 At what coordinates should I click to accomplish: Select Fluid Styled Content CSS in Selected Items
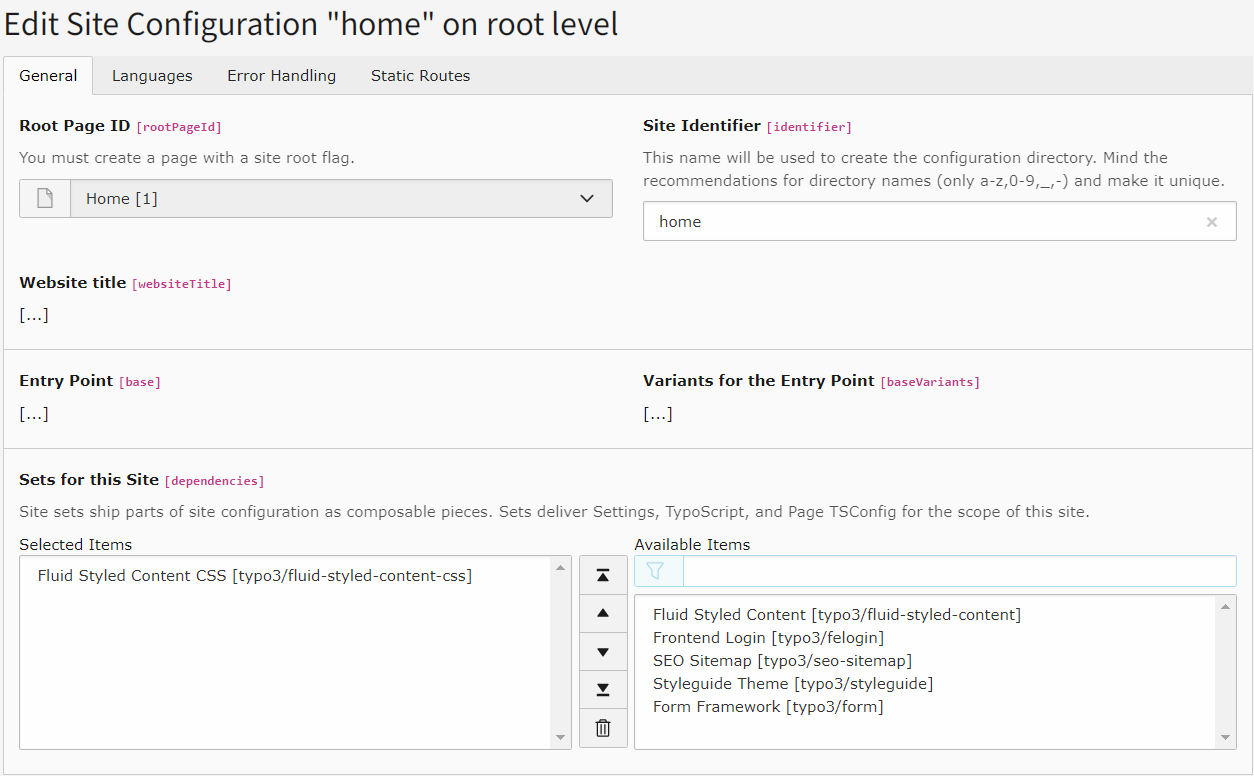tap(254, 576)
